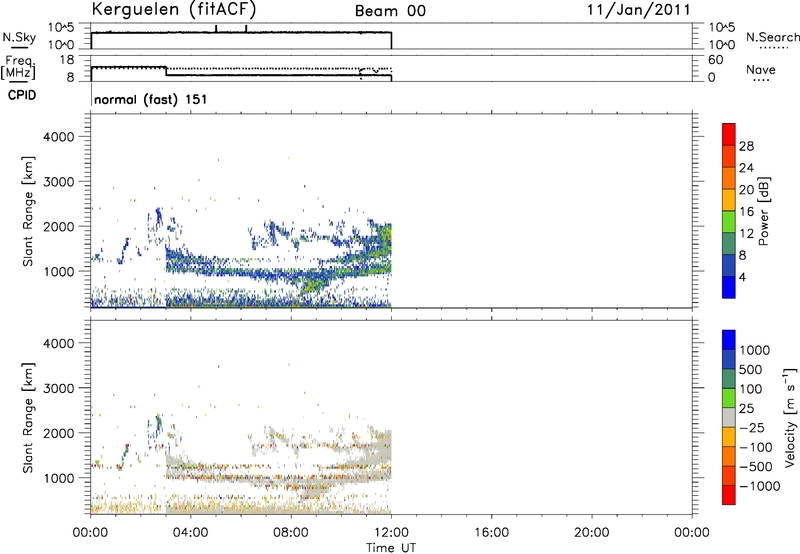Image resolution: width=800 pixels, height=554 pixels.
Task: Click the "24" power colorbar label
Action: click(x=746, y=168)
